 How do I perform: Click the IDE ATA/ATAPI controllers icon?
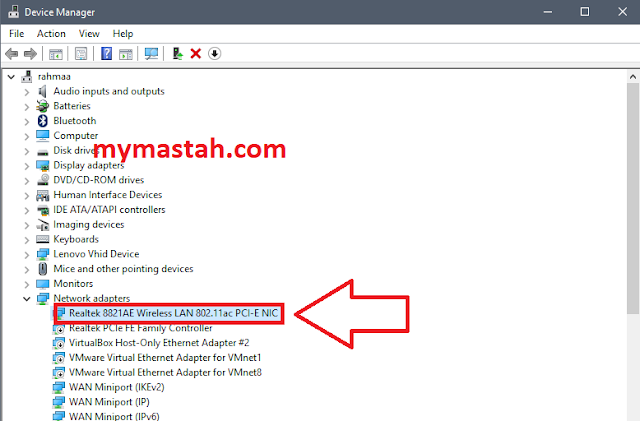42,209
